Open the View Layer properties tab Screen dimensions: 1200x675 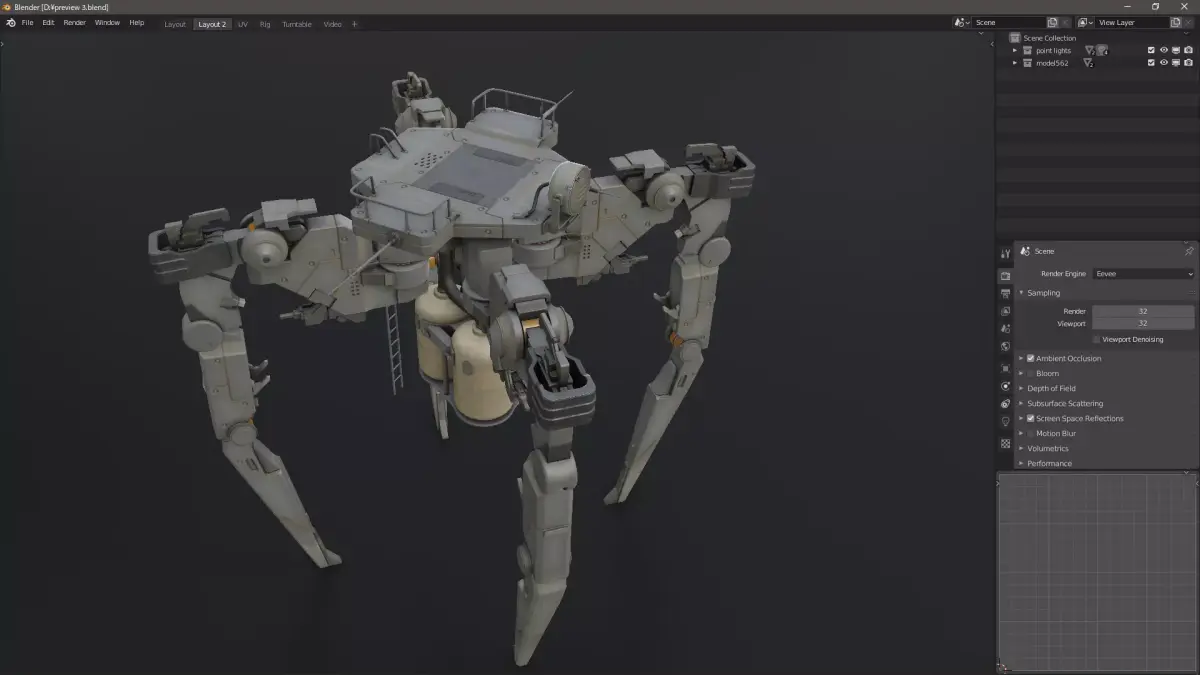(1006, 311)
